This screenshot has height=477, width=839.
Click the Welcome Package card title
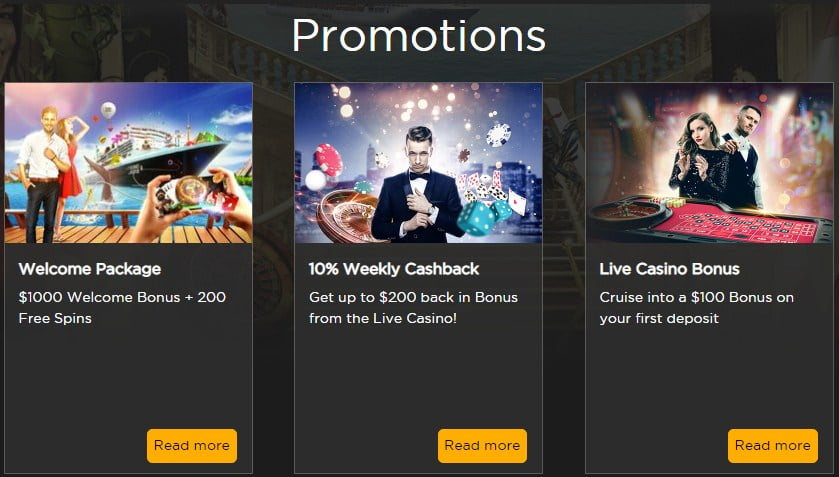(89, 269)
